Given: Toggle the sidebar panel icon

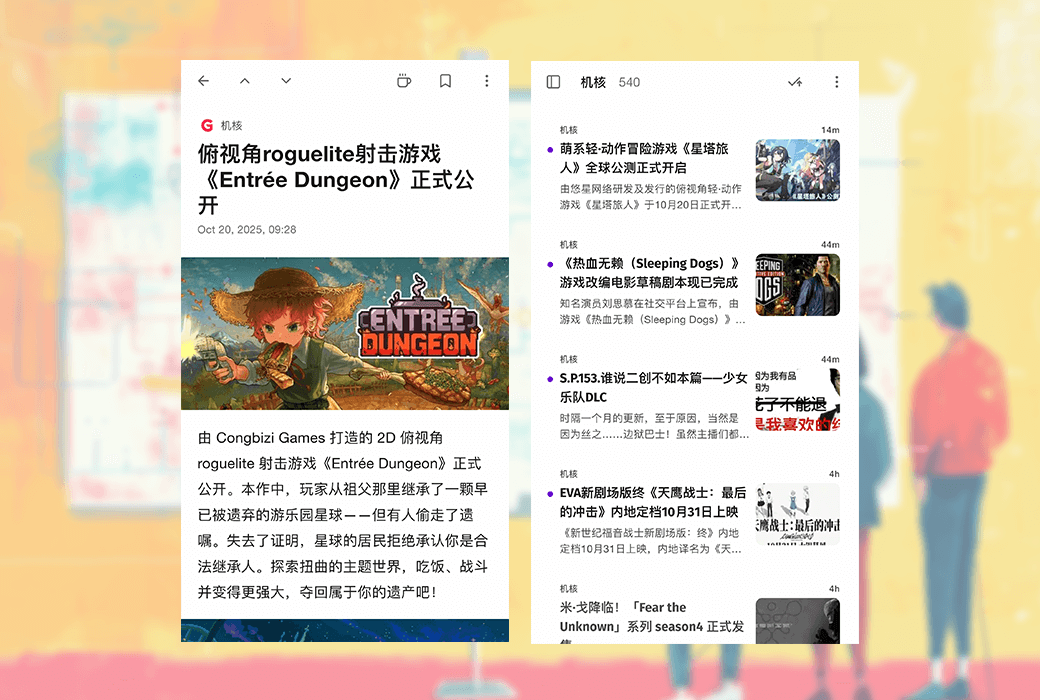Looking at the screenshot, I should pos(553,82).
